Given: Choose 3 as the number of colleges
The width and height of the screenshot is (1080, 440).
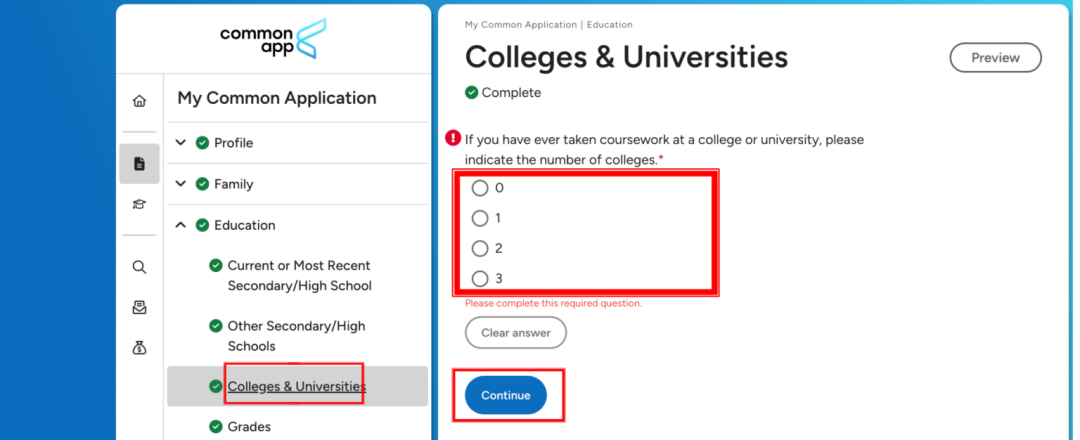Looking at the screenshot, I should click(x=480, y=278).
